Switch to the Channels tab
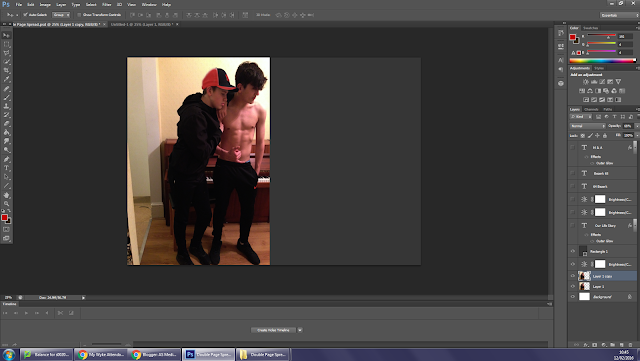 pyautogui.click(x=591, y=109)
